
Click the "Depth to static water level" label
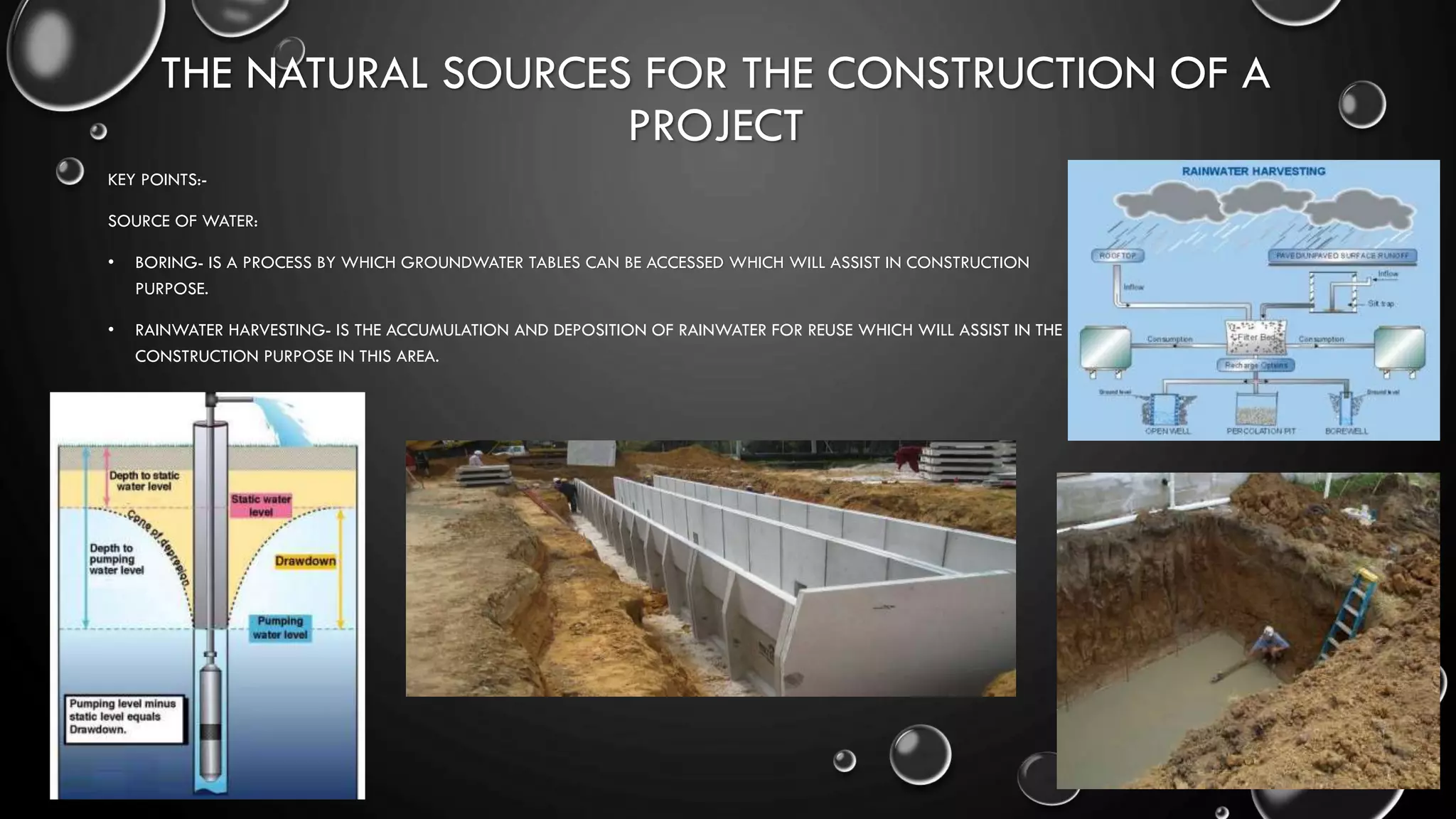(144, 481)
